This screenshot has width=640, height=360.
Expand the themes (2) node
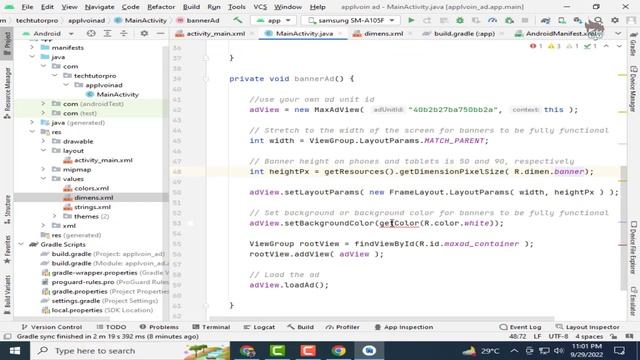[55, 216]
